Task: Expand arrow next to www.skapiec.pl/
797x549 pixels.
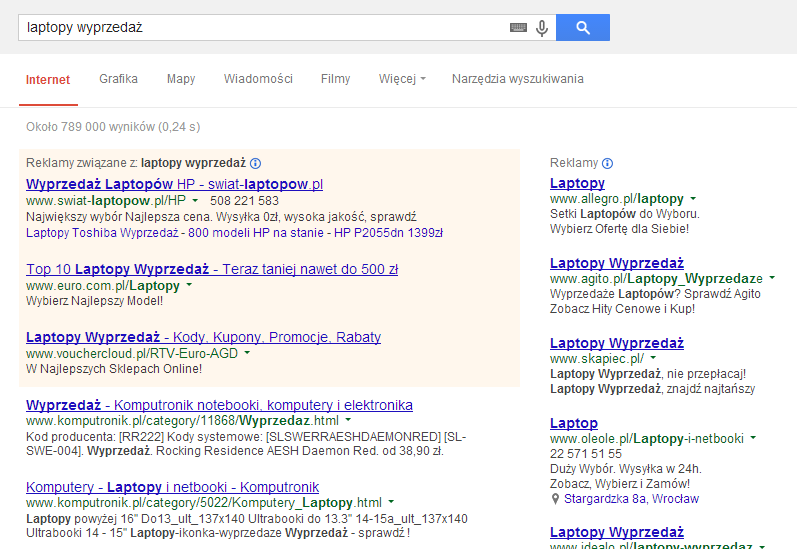Action: coord(653,358)
